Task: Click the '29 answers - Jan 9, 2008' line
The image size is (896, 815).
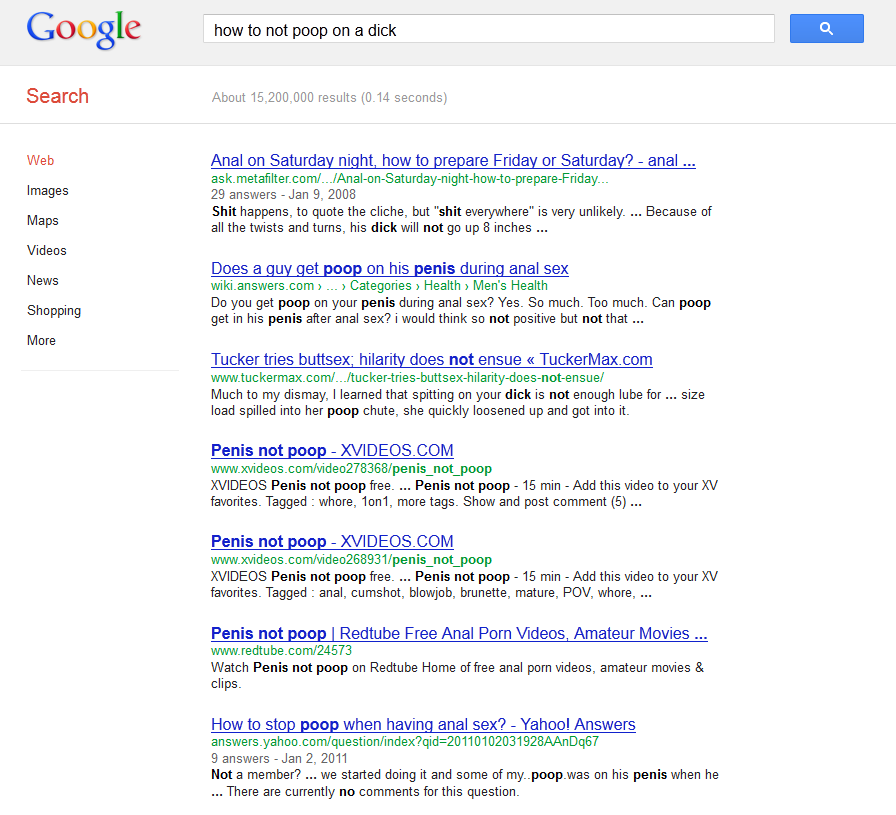Action: pyautogui.click(x=283, y=195)
